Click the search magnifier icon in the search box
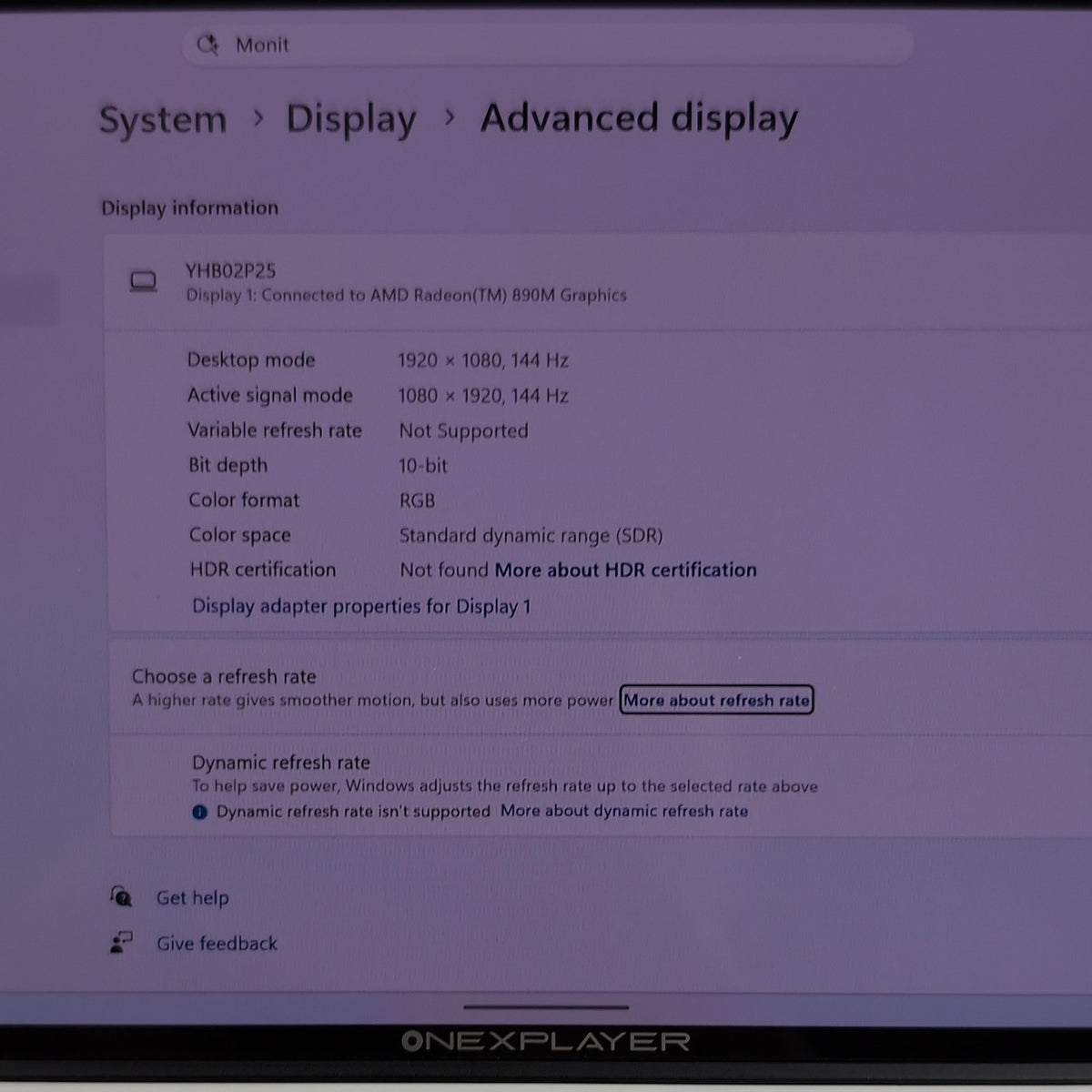Viewport: 1092px width, 1092px height. 207,45
